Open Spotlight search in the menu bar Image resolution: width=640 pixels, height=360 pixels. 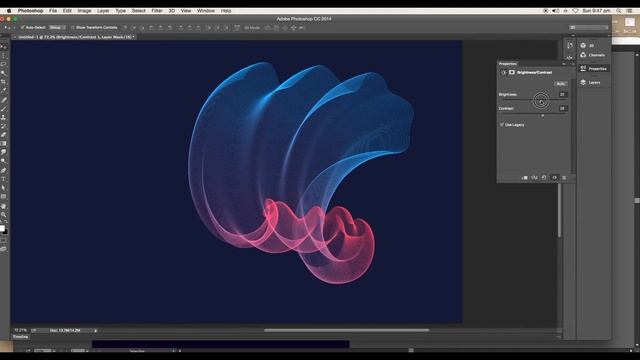pyautogui.click(x=619, y=11)
